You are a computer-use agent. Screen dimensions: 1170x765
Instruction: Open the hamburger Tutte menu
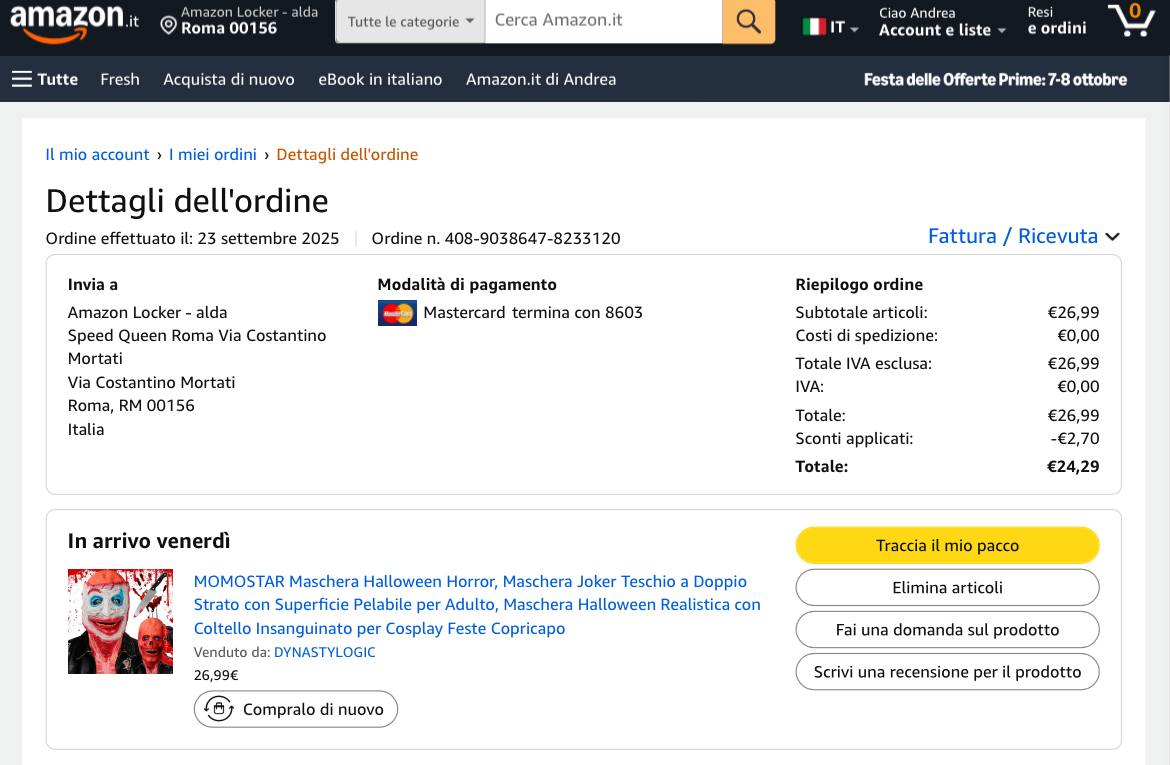click(45, 79)
